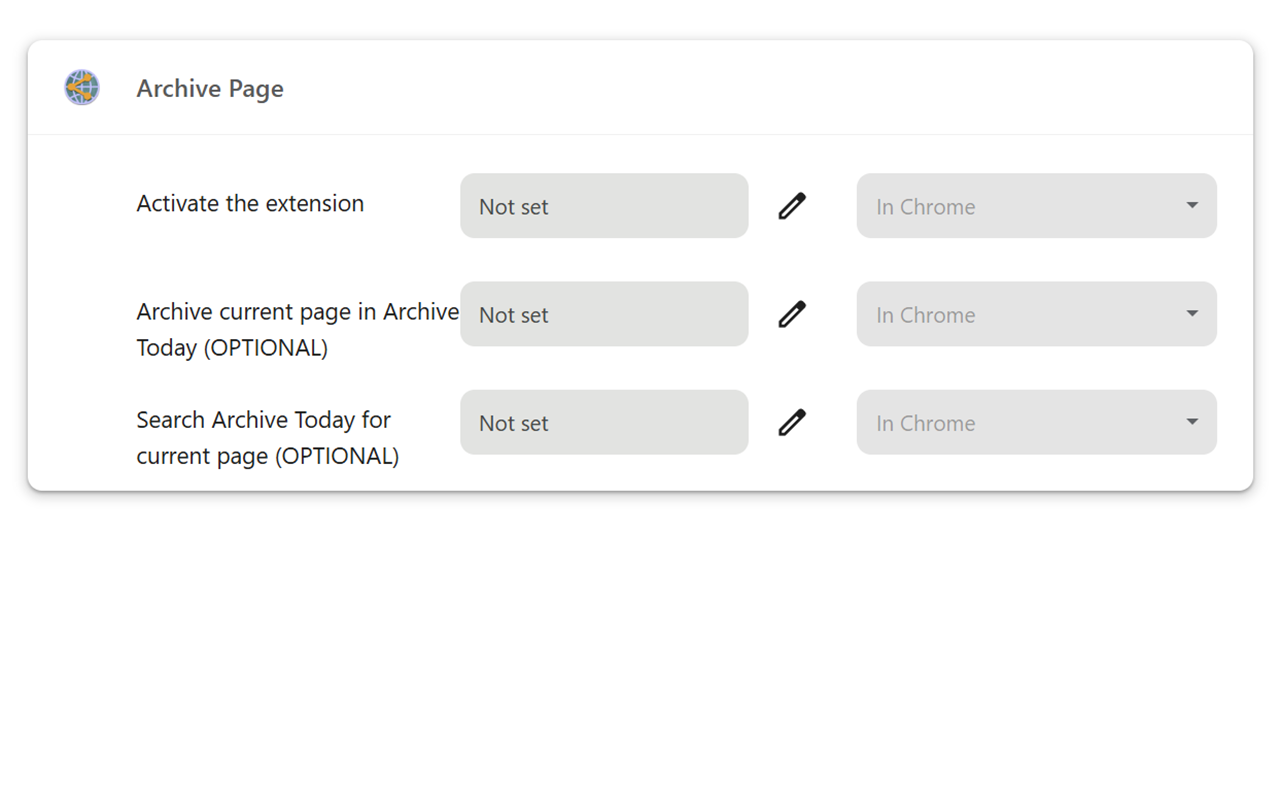Viewport: 1280px width, 800px height.
Task: Click the Archive Page card header bar
Action: pos(700,88)
